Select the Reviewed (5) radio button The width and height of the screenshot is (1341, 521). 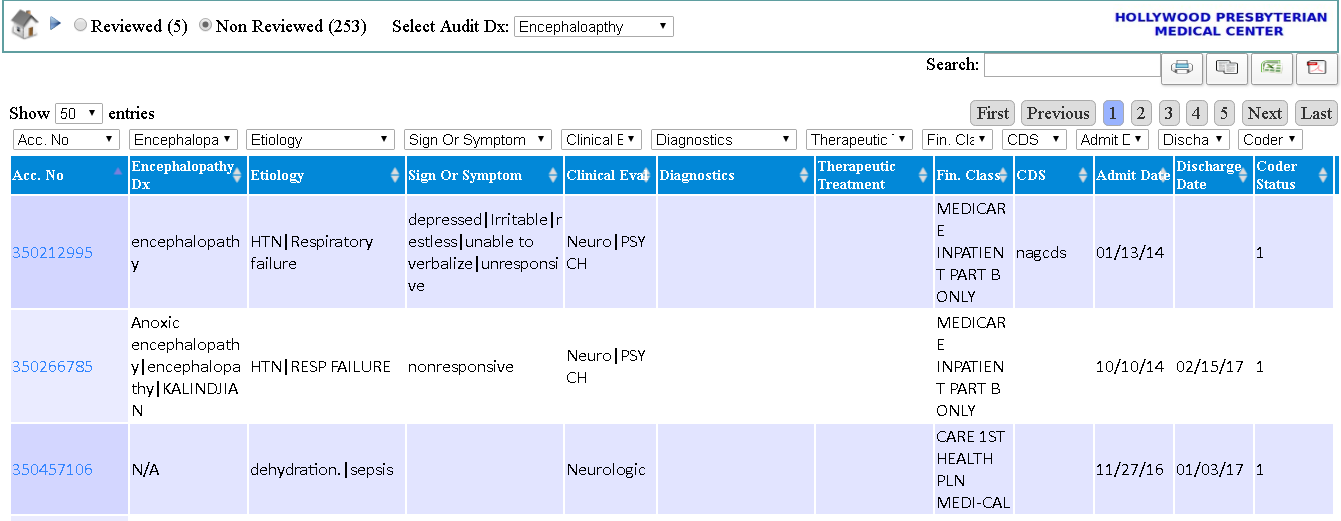(81, 26)
